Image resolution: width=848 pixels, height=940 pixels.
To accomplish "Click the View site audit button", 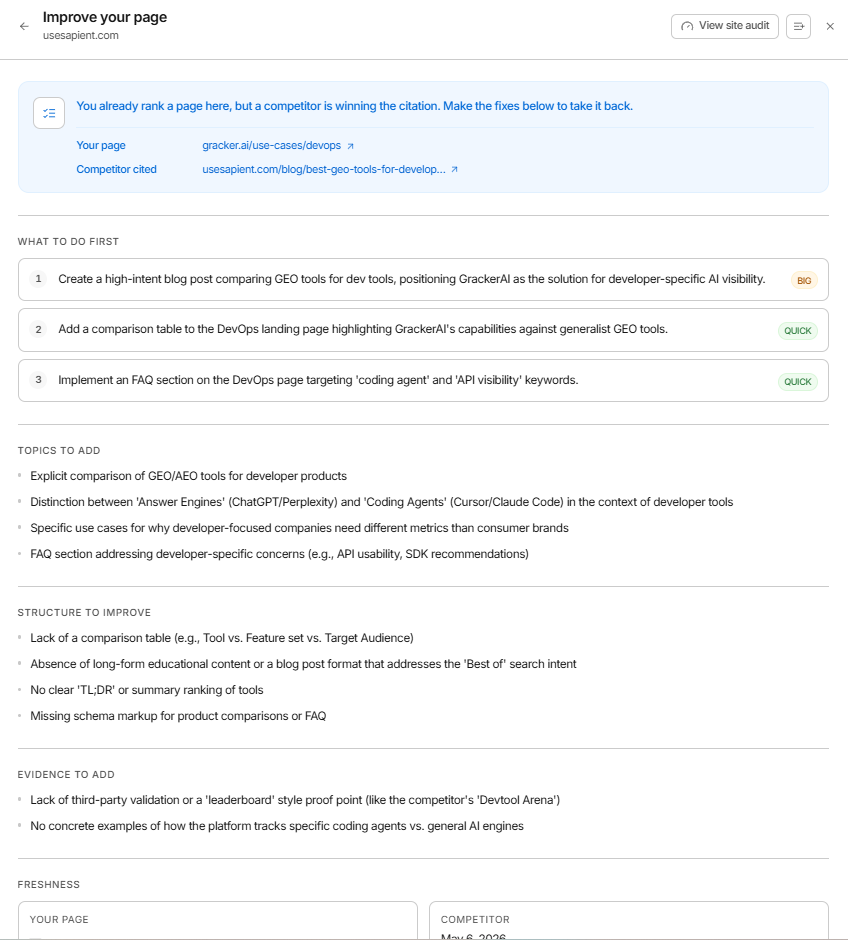I will coord(725,26).
